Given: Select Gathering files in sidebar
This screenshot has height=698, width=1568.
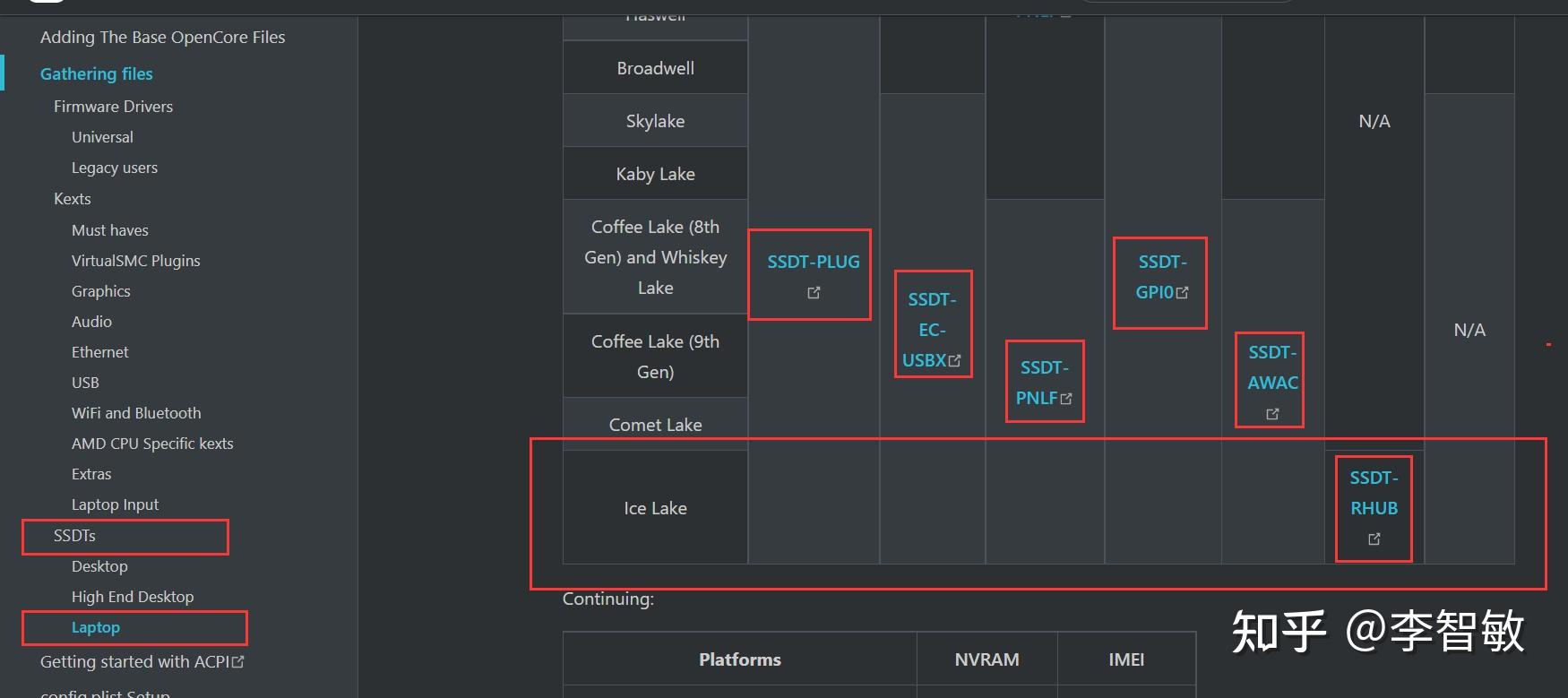Looking at the screenshot, I should 97,73.
